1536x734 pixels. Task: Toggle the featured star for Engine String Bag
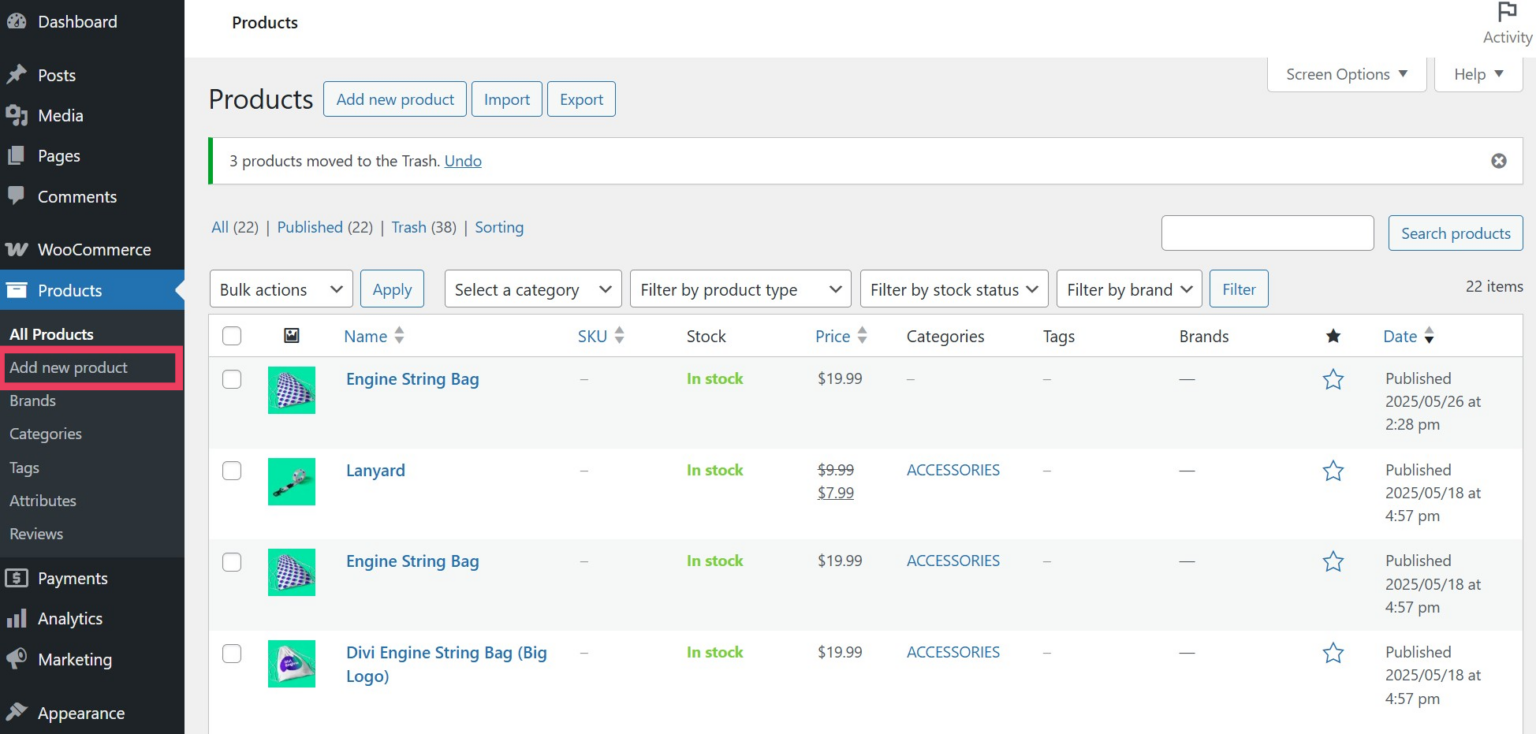pyautogui.click(x=1333, y=379)
